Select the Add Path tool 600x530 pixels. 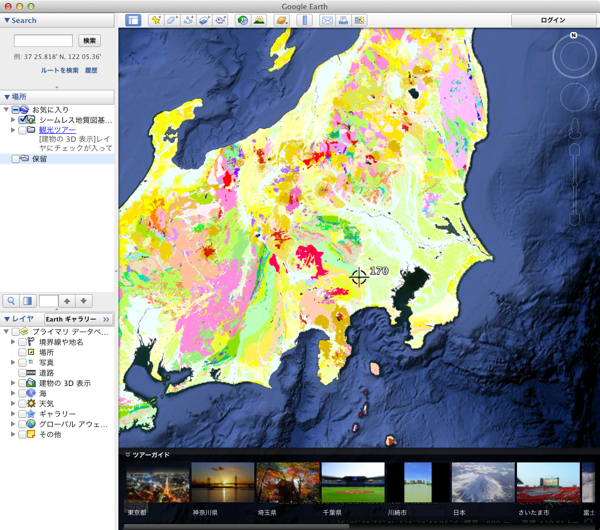pos(188,20)
